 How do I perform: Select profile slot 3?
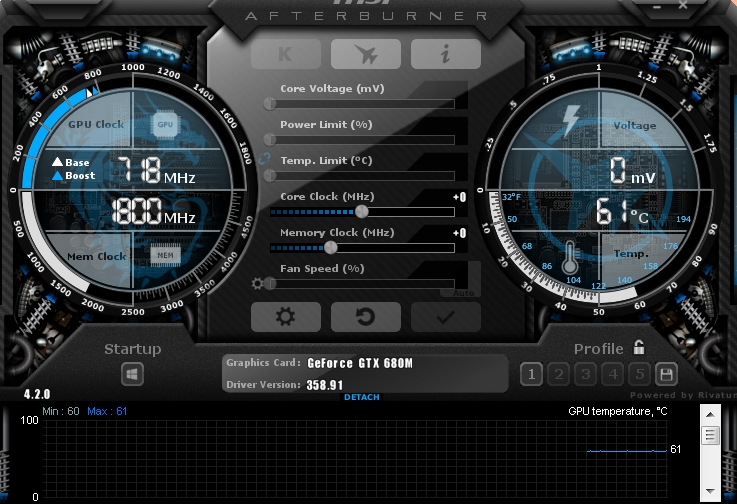point(586,374)
